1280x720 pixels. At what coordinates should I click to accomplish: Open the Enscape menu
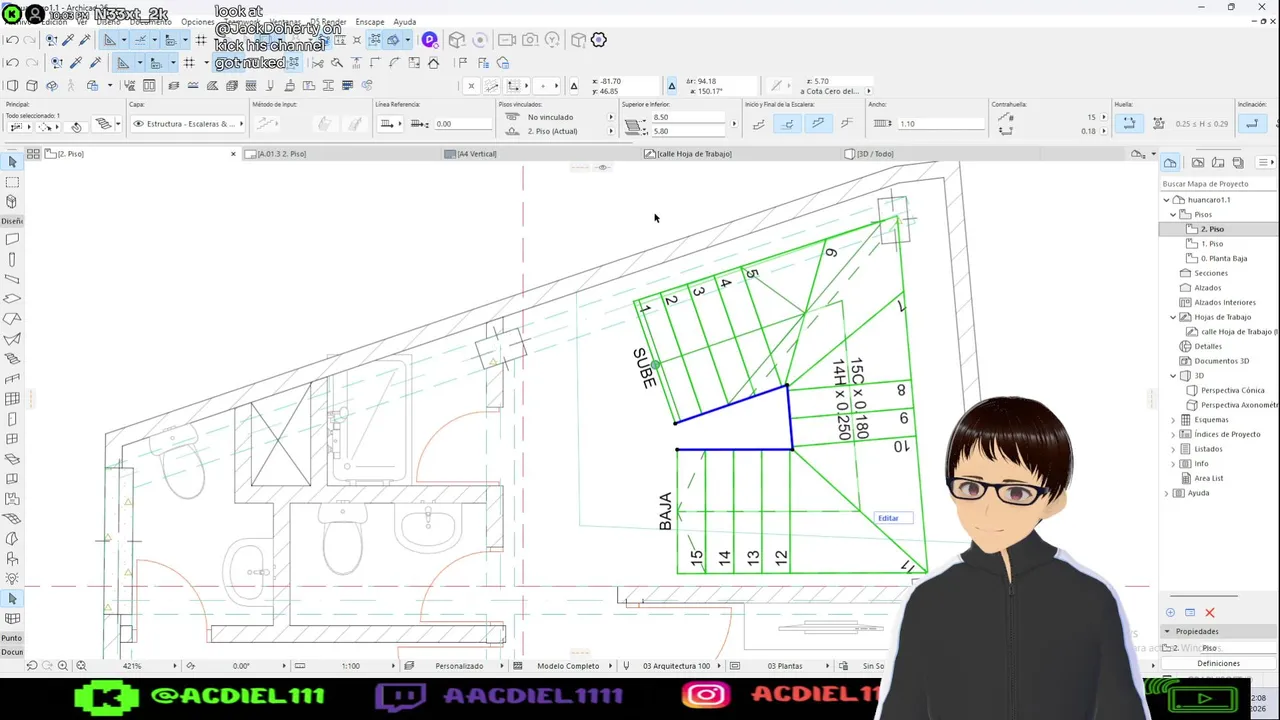coord(370,22)
